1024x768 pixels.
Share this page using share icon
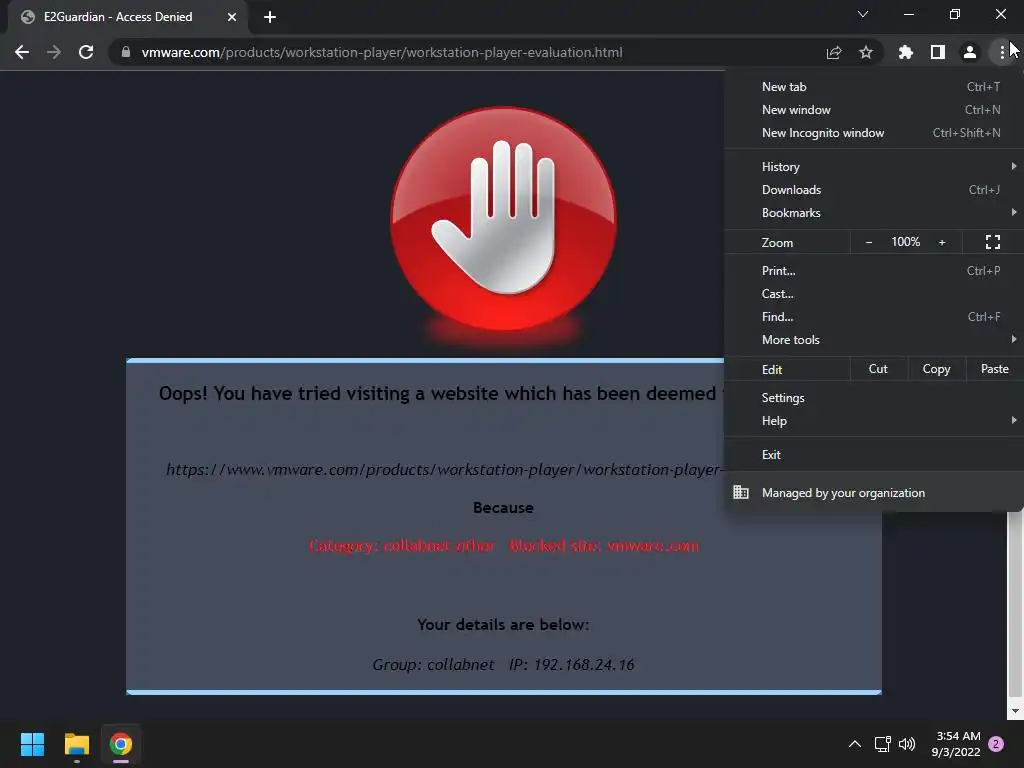tap(834, 52)
